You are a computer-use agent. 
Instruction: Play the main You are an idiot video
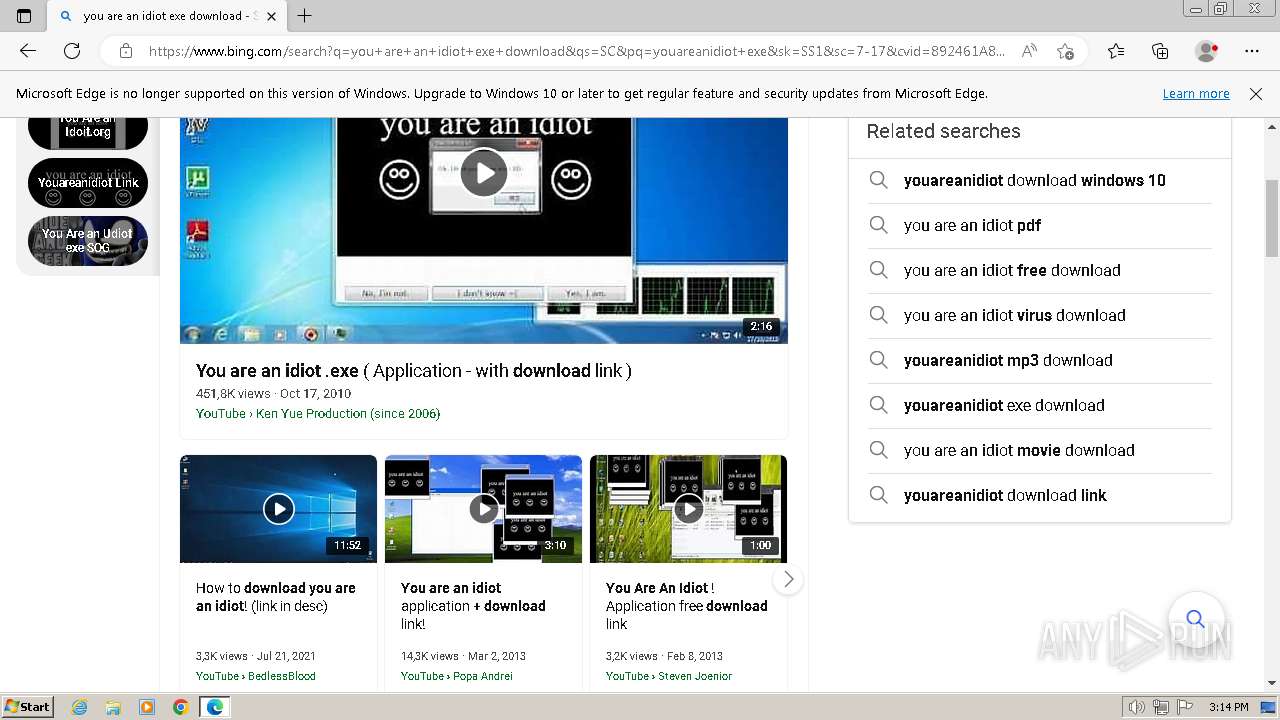click(x=484, y=173)
